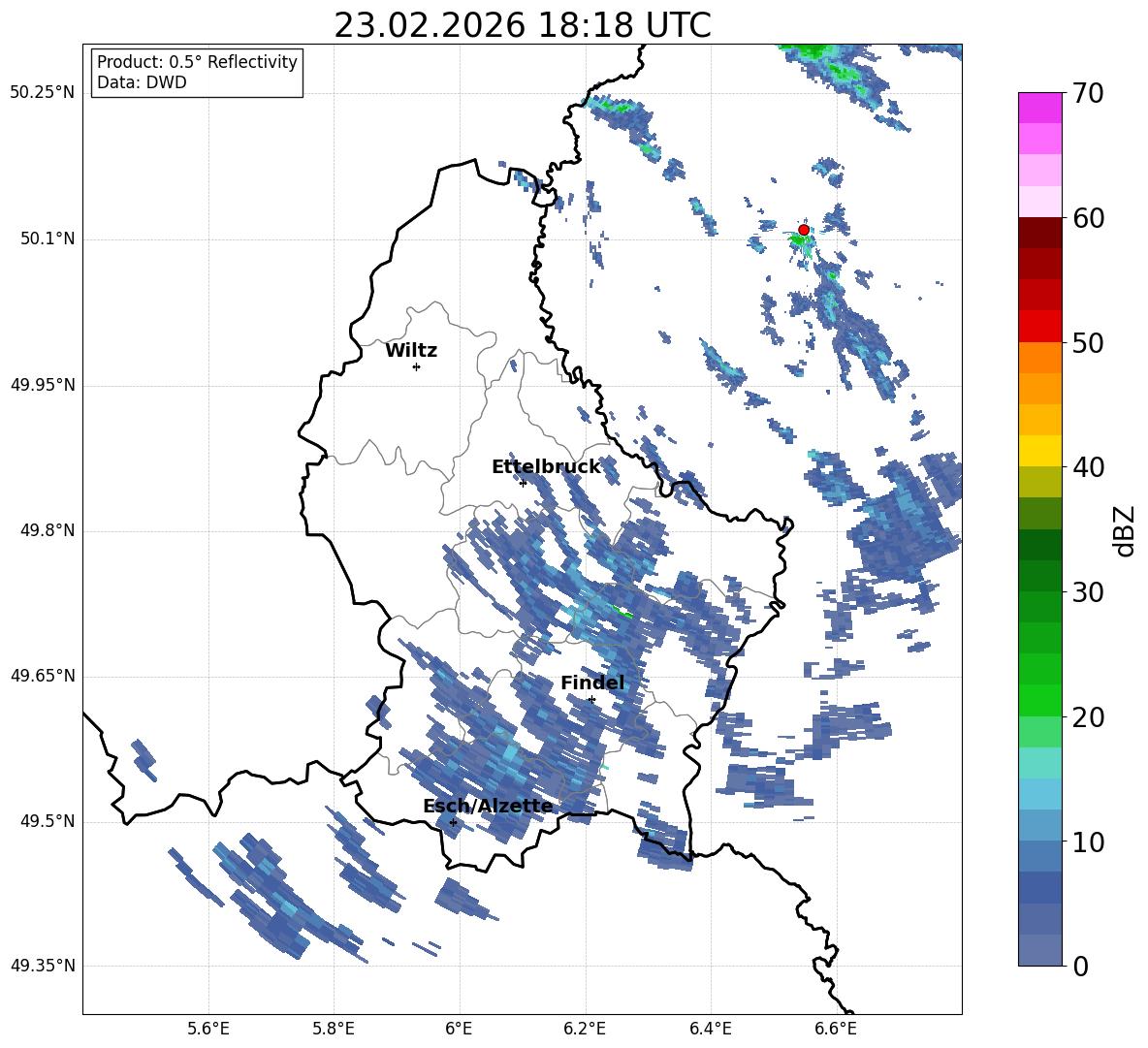This screenshot has width=1148, height=1048.
Task: Click the small green echo pixel northwest of Findel
Action: point(623,612)
